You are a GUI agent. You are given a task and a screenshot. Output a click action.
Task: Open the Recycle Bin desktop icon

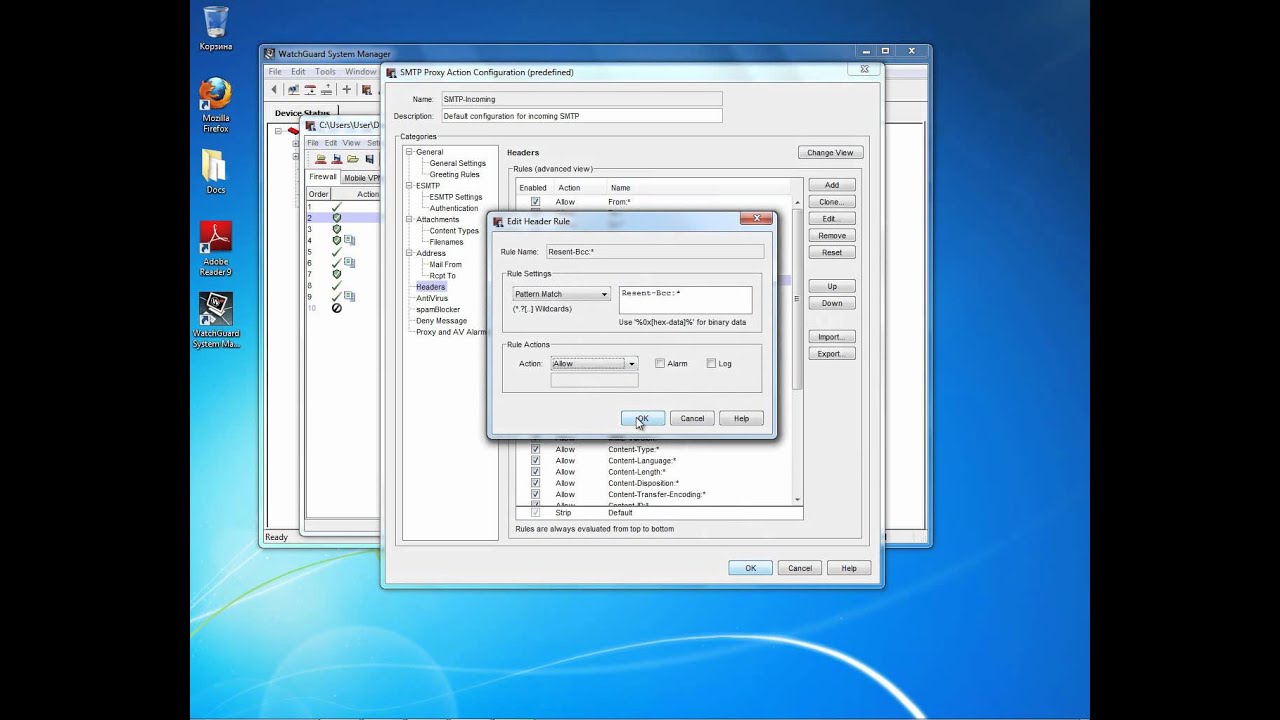coord(215,28)
